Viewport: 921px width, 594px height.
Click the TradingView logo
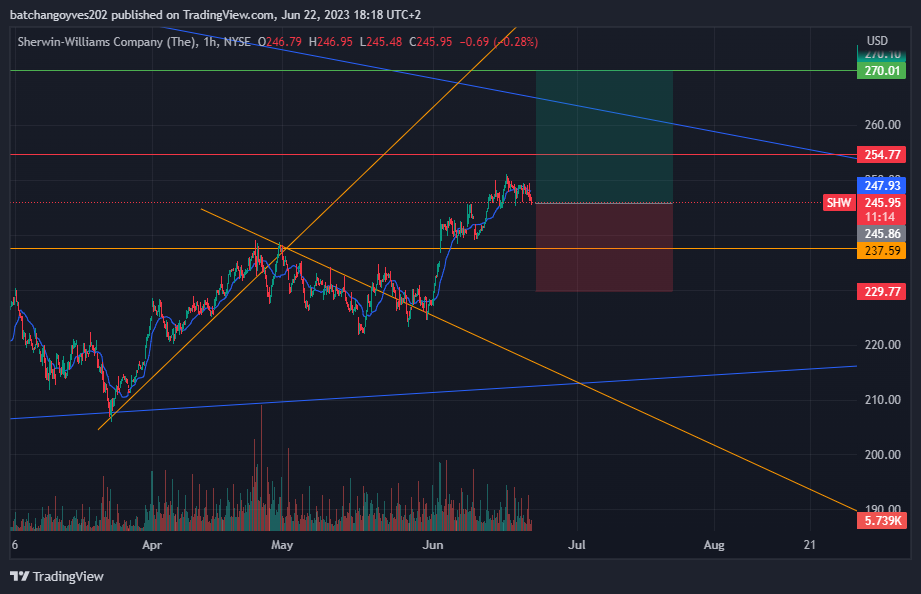pos(57,576)
